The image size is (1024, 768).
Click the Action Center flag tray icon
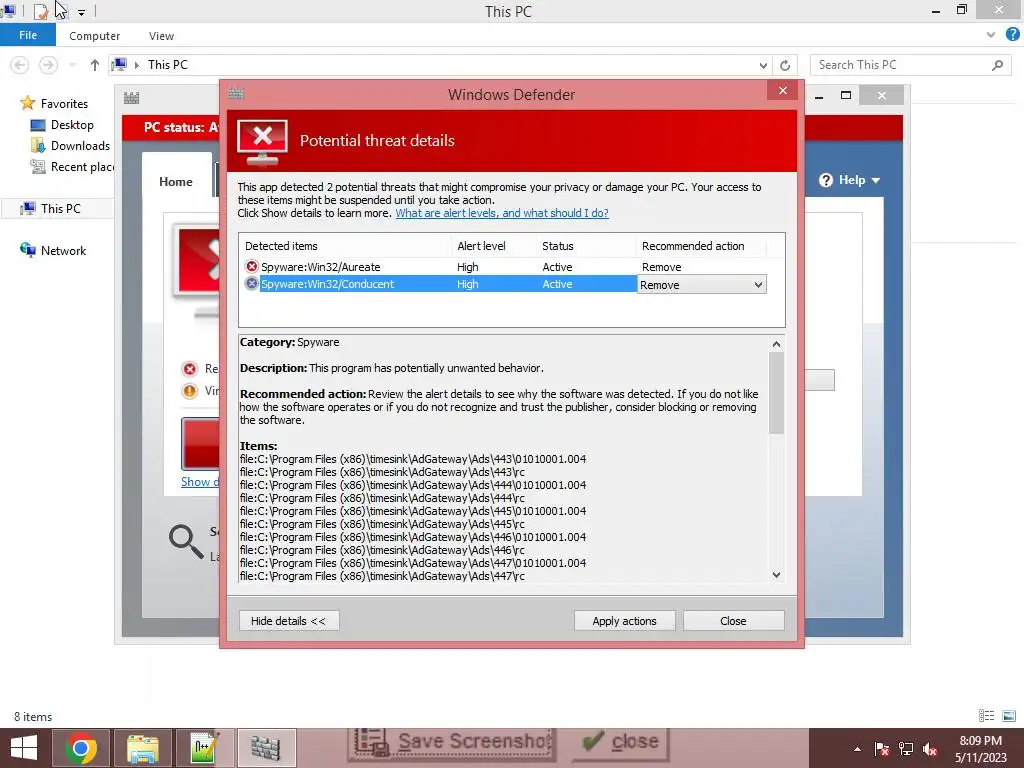pos(882,749)
